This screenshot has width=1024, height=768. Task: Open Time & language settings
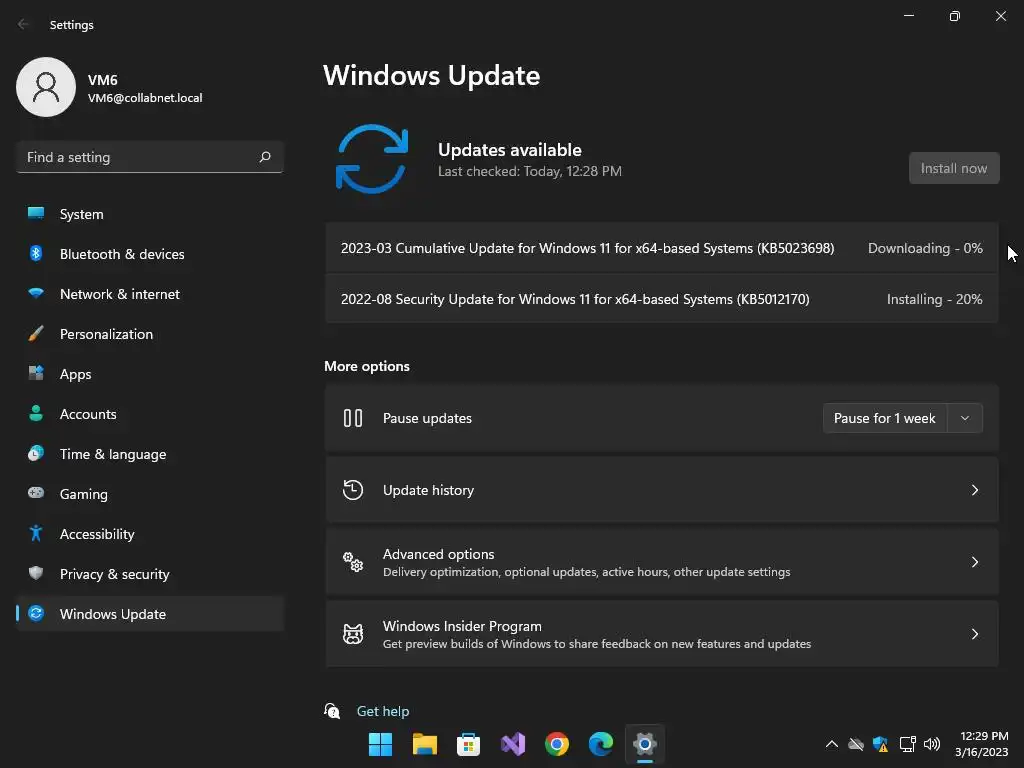point(150,453)
